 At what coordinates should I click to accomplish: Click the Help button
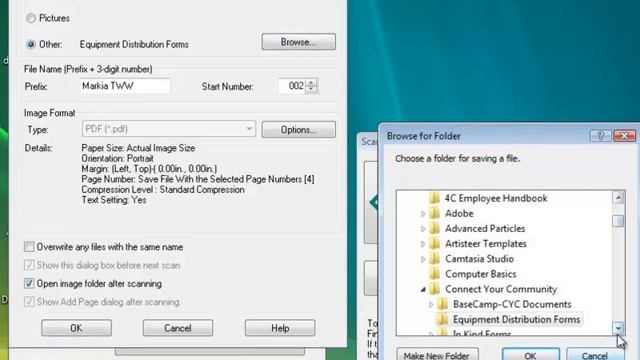(280, 328)
